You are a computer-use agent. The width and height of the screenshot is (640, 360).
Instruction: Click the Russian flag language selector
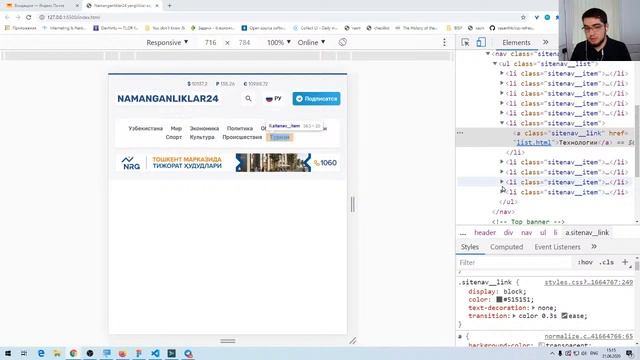273,98
